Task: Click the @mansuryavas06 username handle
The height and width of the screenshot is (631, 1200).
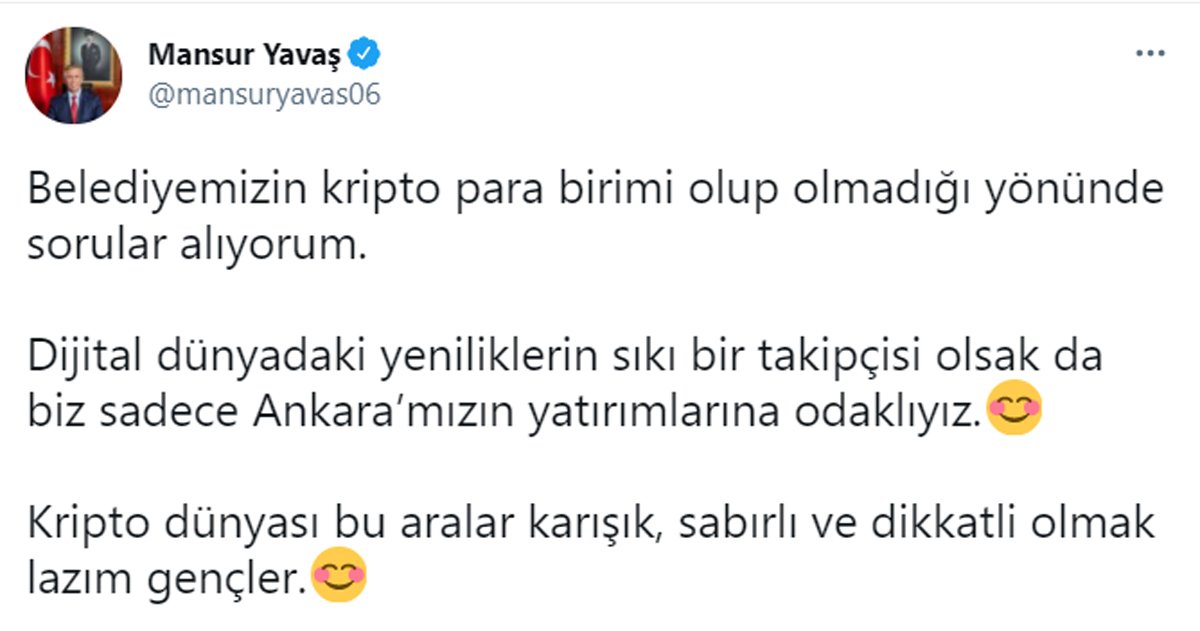Action: (265, 96)
